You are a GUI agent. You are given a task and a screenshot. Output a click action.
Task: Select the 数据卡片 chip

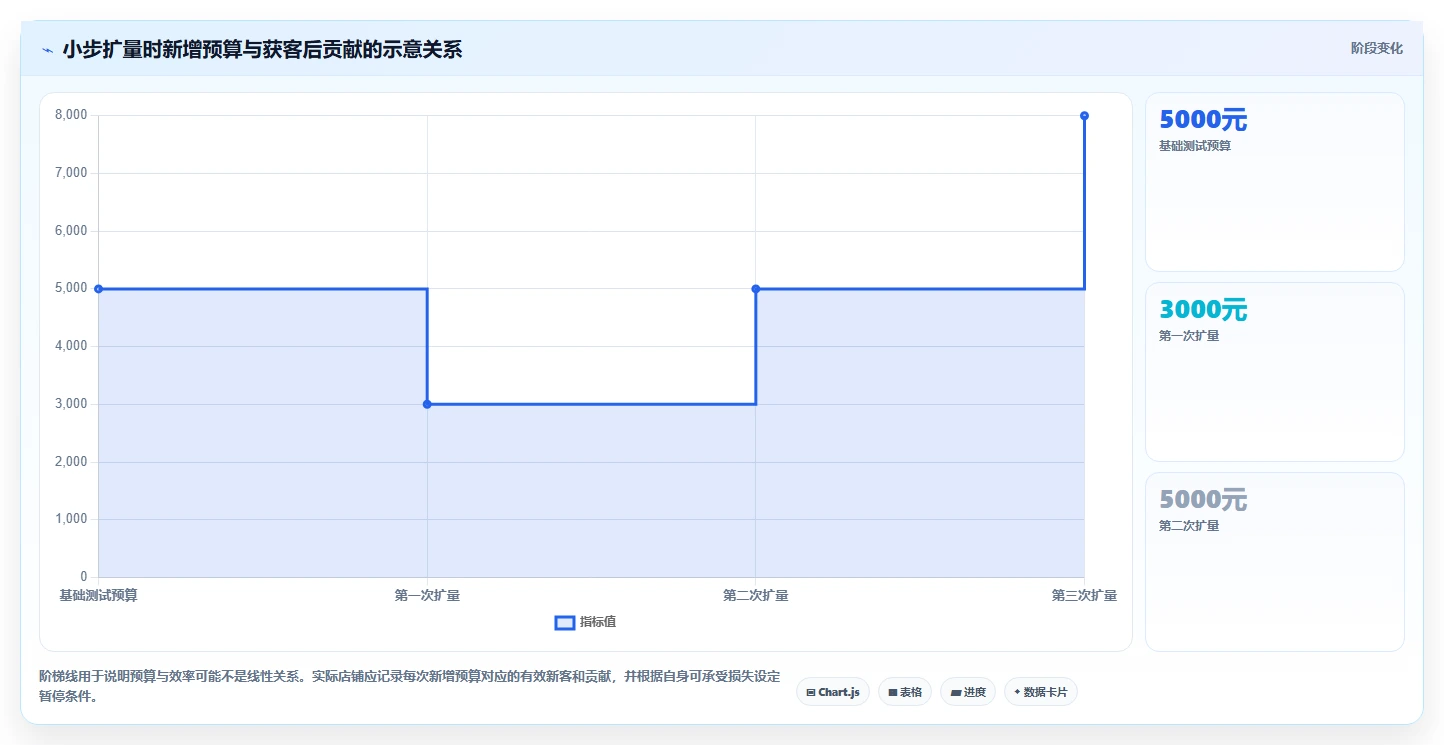click(1041, 692)
